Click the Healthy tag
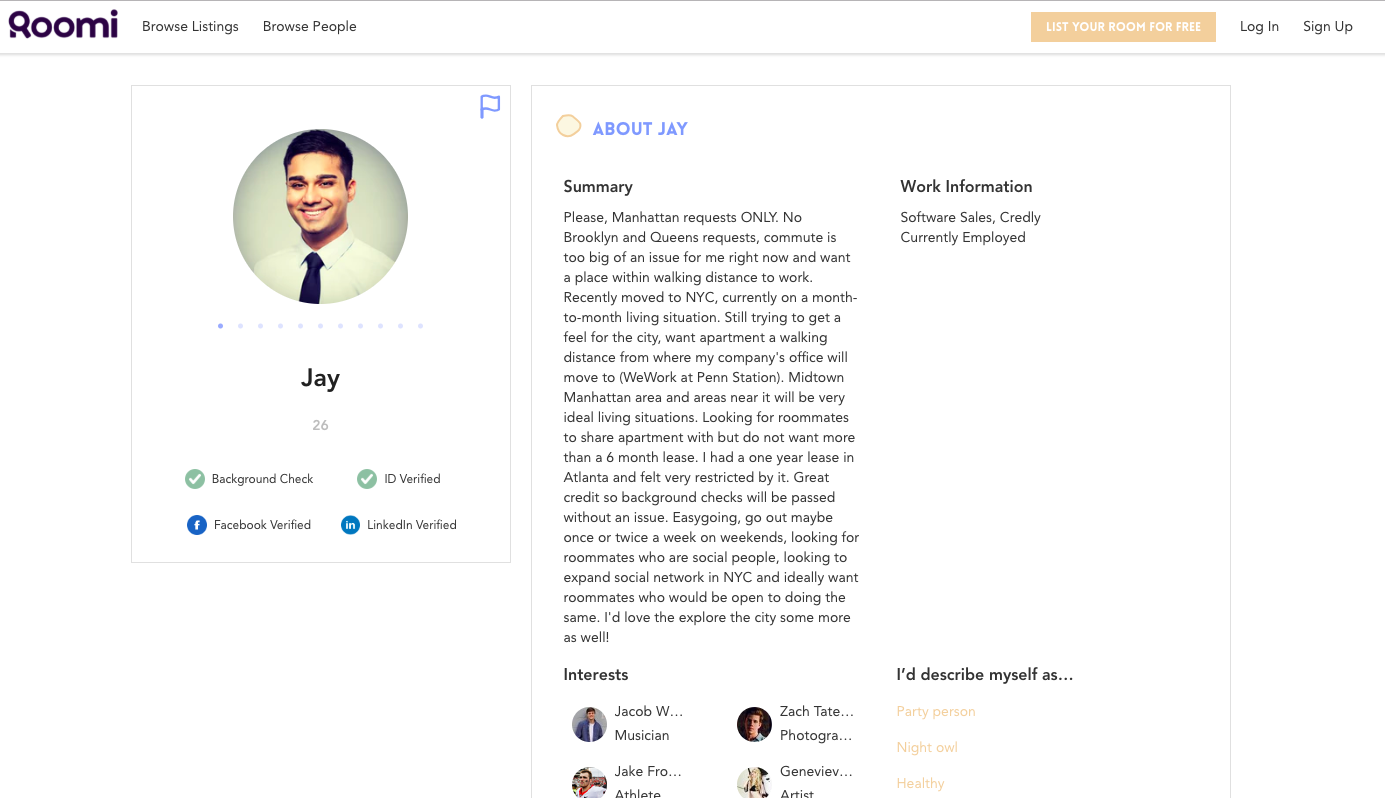 pos(920,784)
